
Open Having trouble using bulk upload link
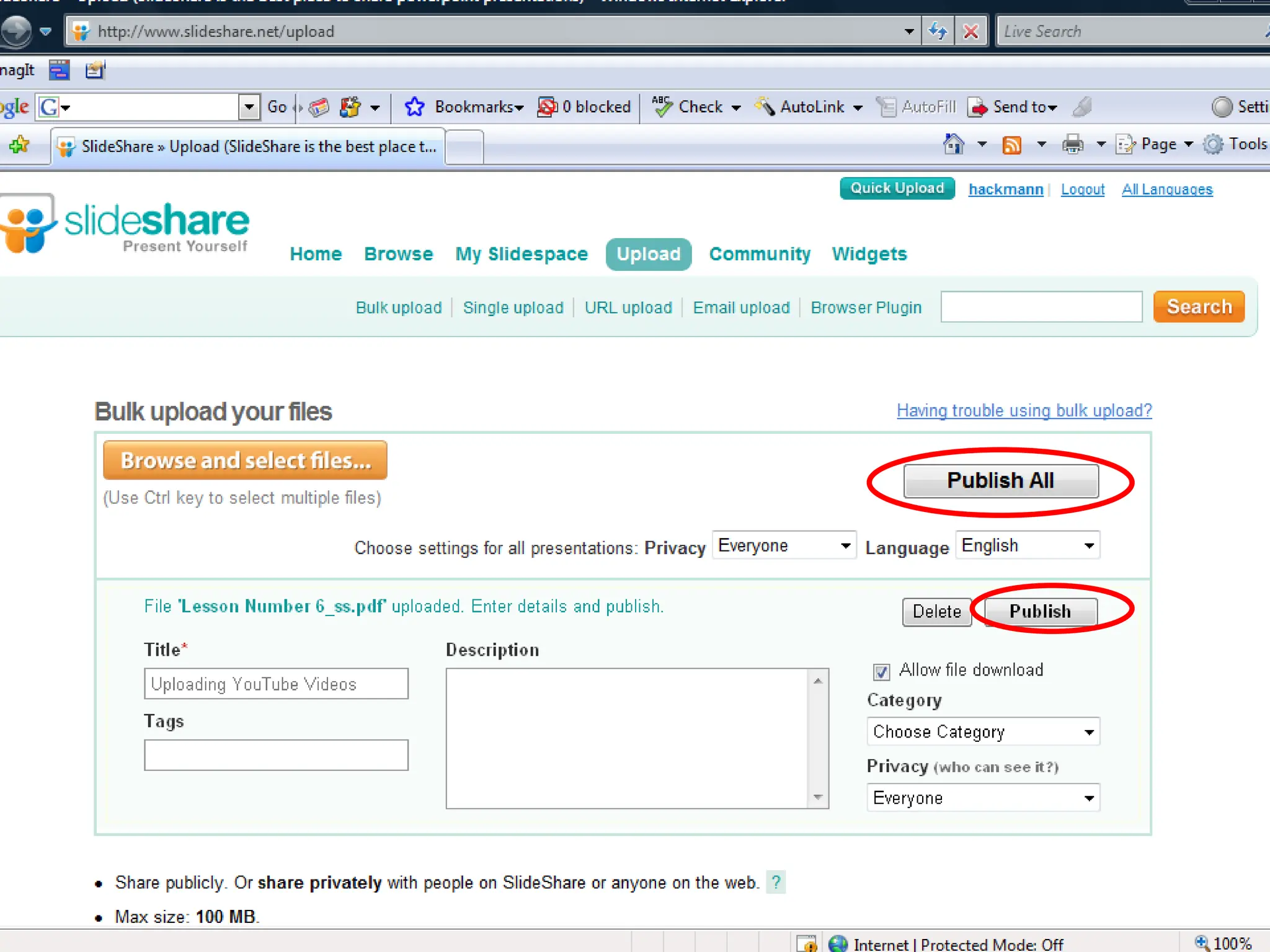pos(1024,410)
